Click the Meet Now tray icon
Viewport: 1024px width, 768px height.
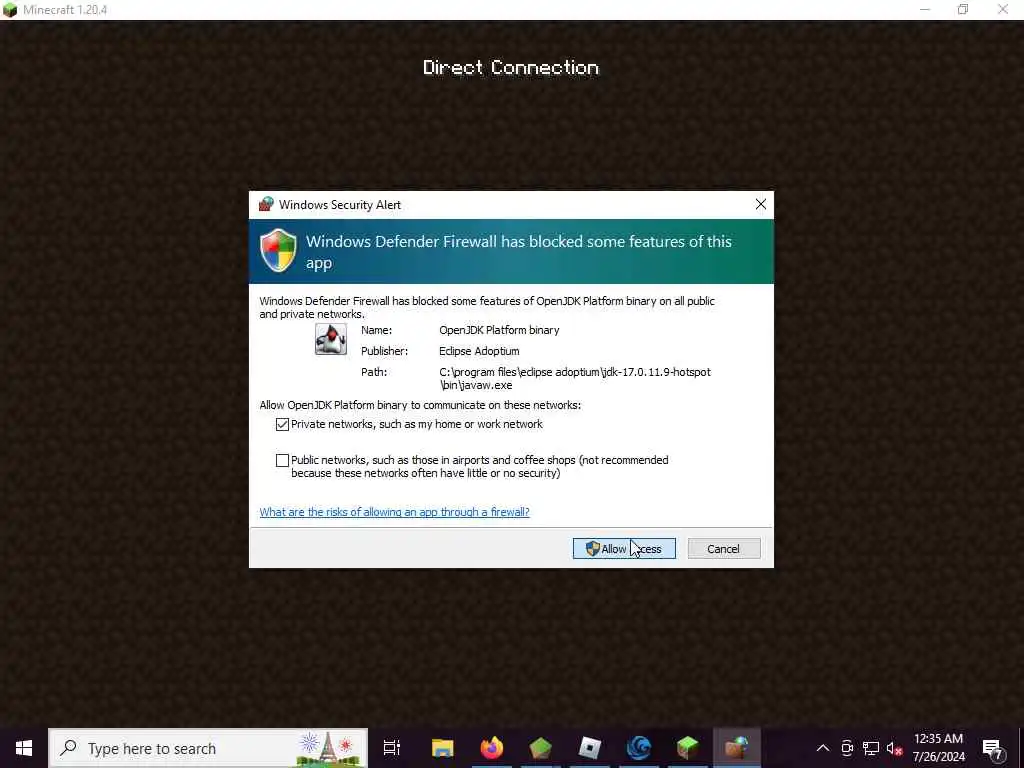847,748
